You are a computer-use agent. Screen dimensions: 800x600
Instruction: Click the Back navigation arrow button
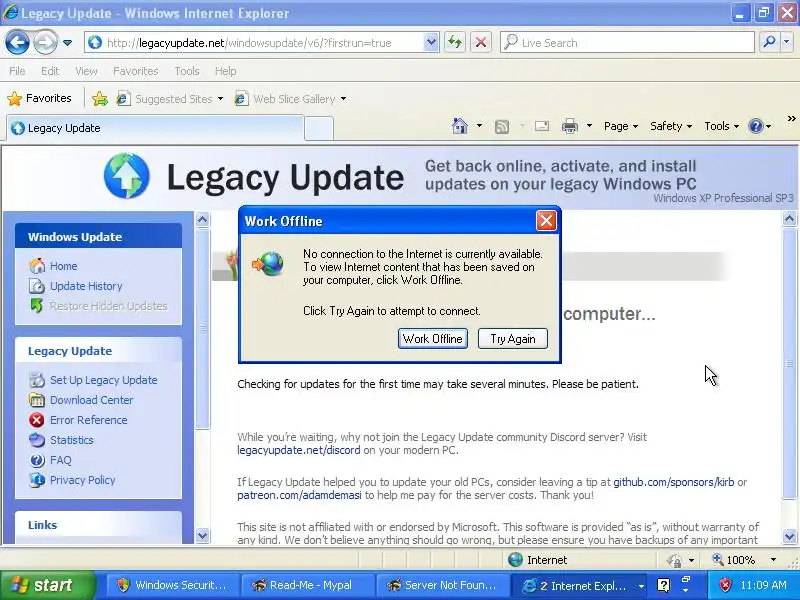tap(17, 42)
